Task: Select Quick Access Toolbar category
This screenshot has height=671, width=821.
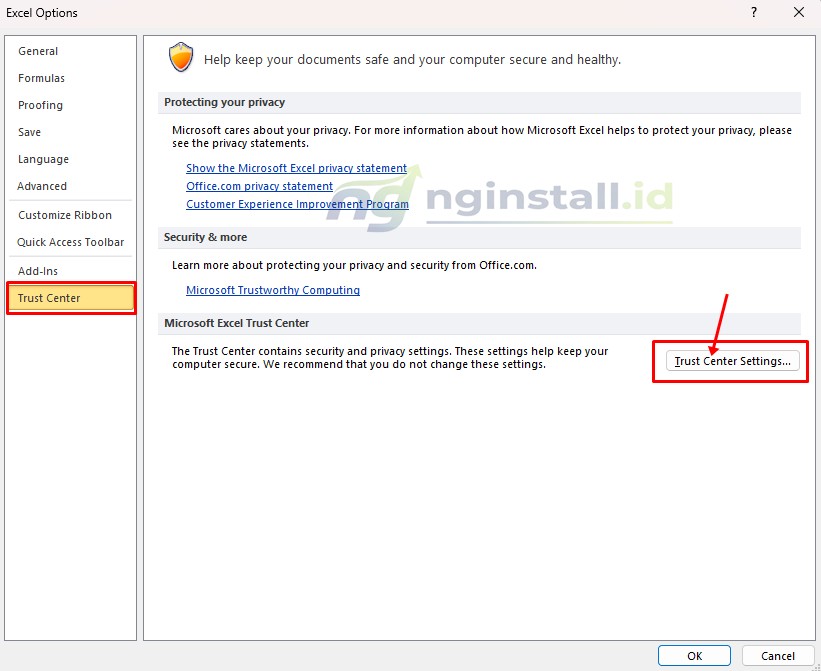Action: [x=71, y=242]
